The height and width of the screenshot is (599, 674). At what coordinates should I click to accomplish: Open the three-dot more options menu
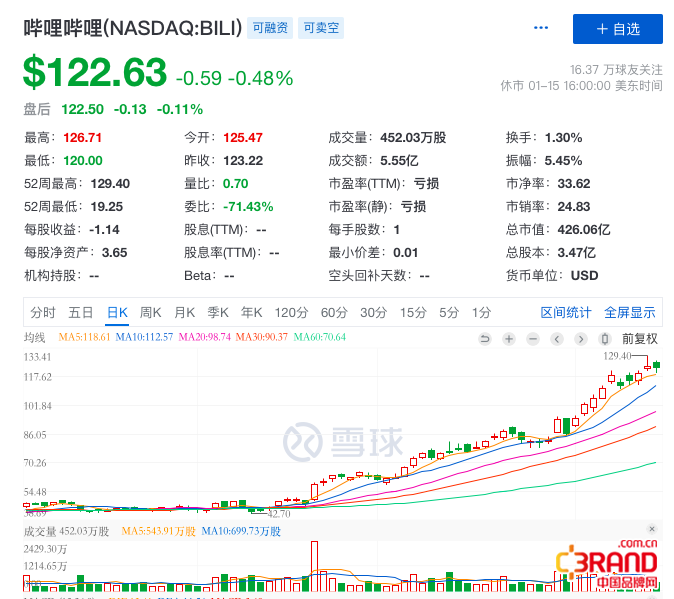[x=542, y=29]
